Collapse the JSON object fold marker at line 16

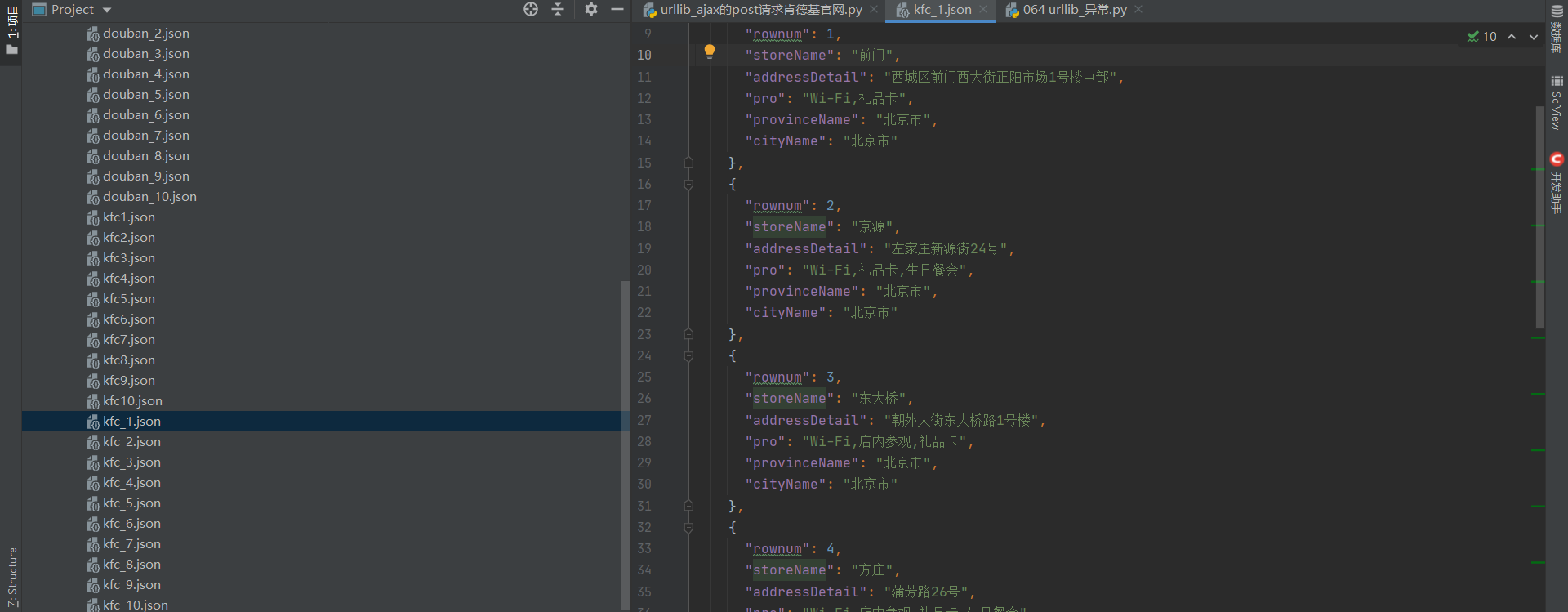pyautogui.click(x=688, y=185)
